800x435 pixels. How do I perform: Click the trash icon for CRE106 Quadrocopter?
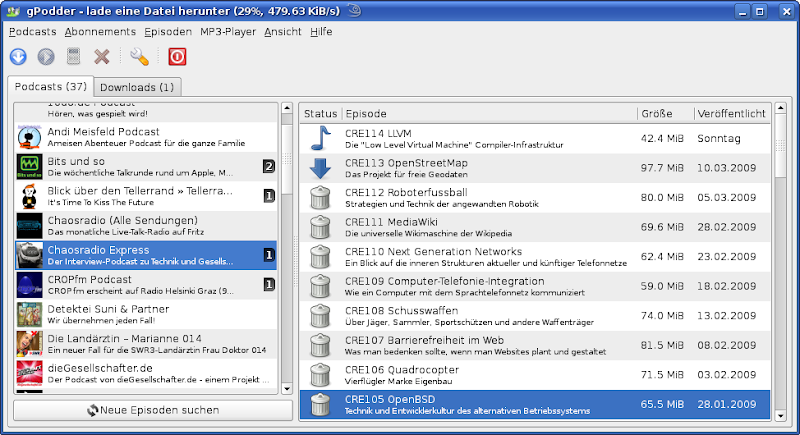click(x=320, y=375)
